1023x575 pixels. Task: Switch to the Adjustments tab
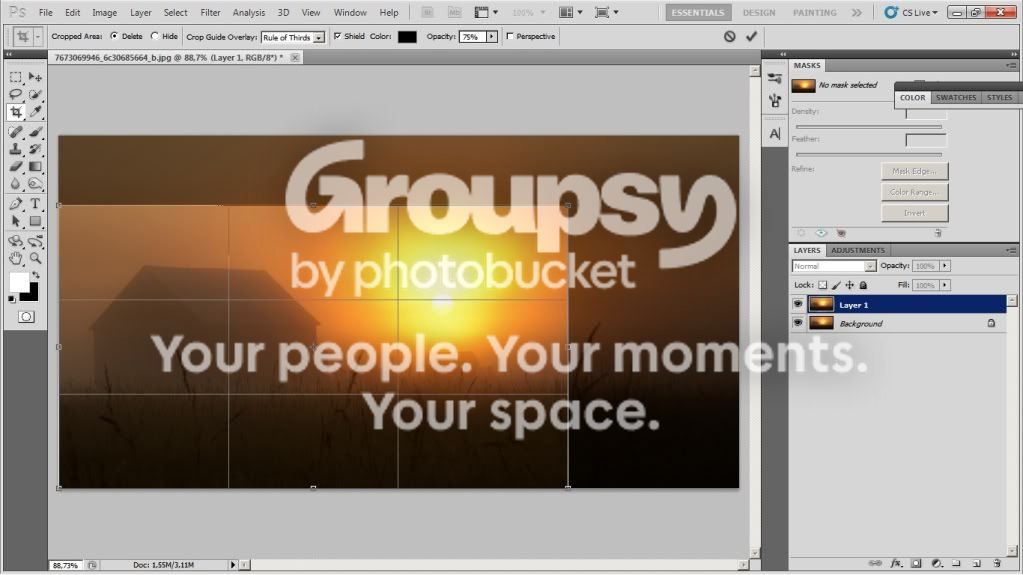coord(858,251)
